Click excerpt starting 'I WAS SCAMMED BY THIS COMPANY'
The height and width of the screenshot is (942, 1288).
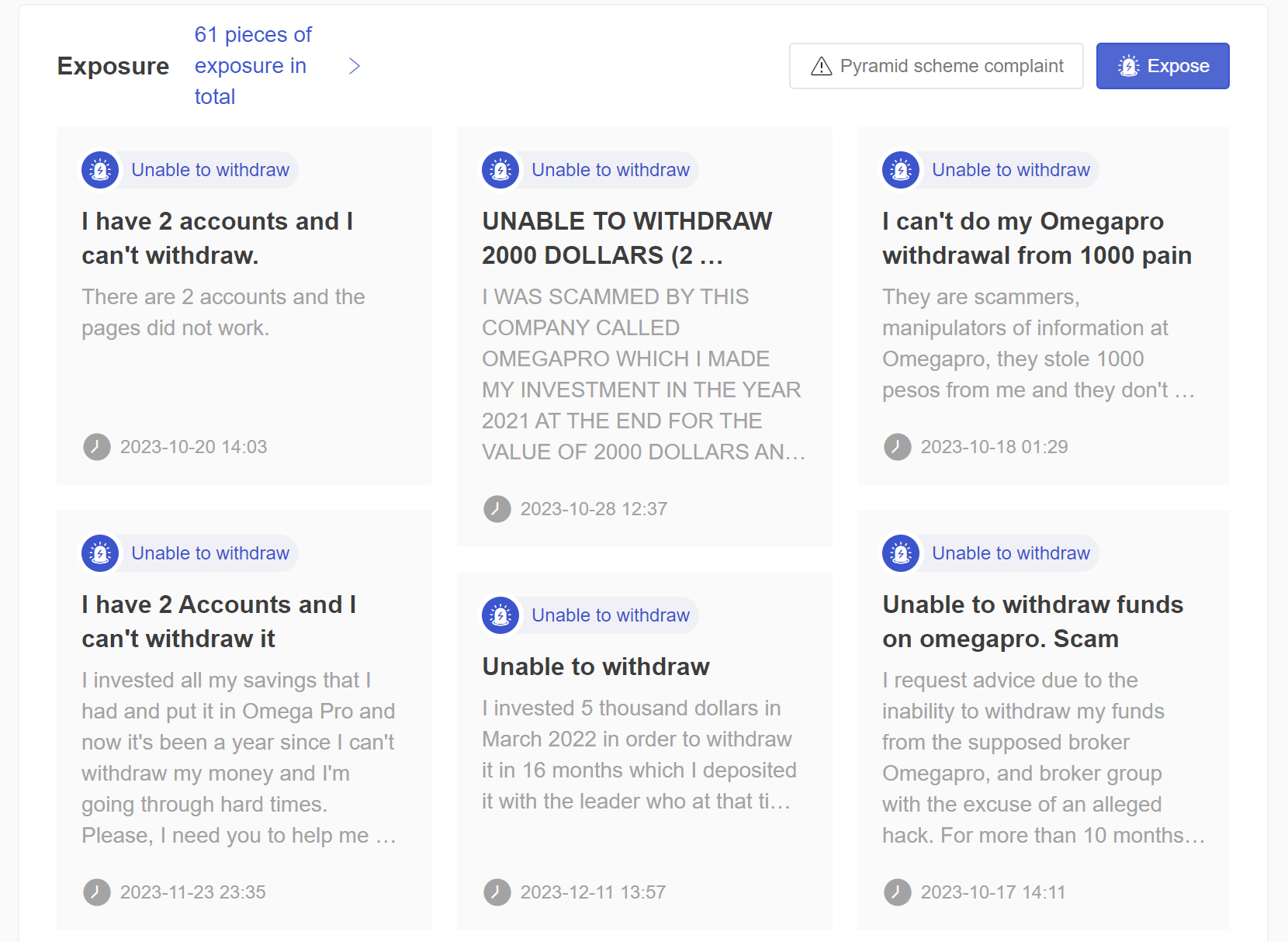point(643,374)
